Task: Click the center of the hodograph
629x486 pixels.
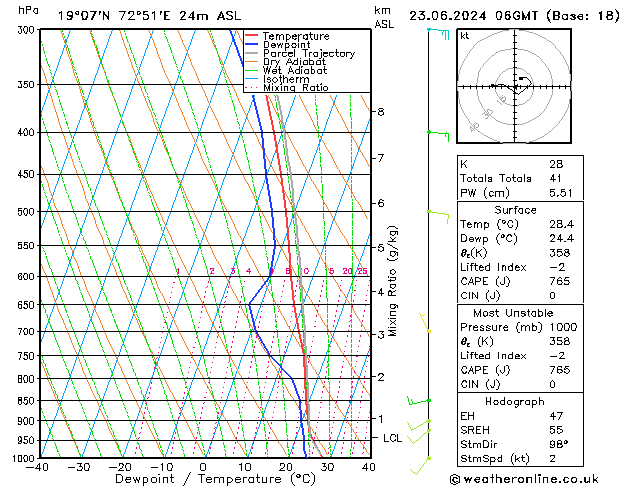Action: tap(515, 87)
